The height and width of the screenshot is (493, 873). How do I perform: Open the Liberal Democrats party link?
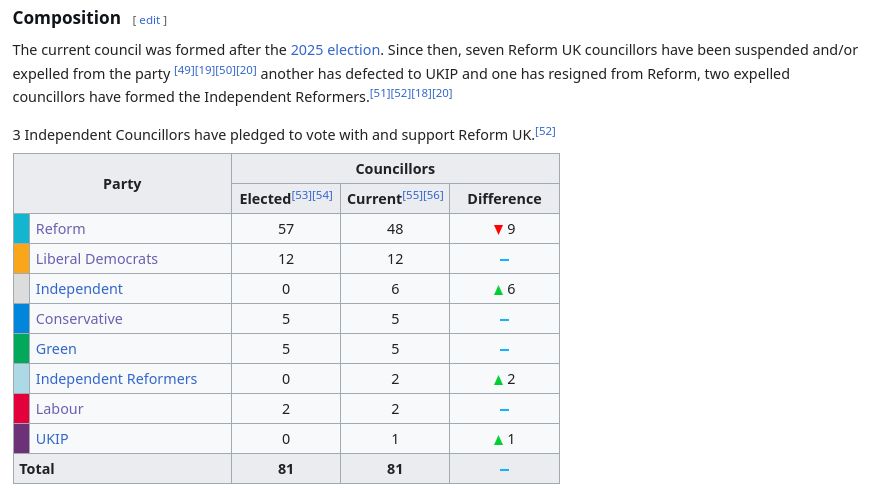click(x=96, y=259)
